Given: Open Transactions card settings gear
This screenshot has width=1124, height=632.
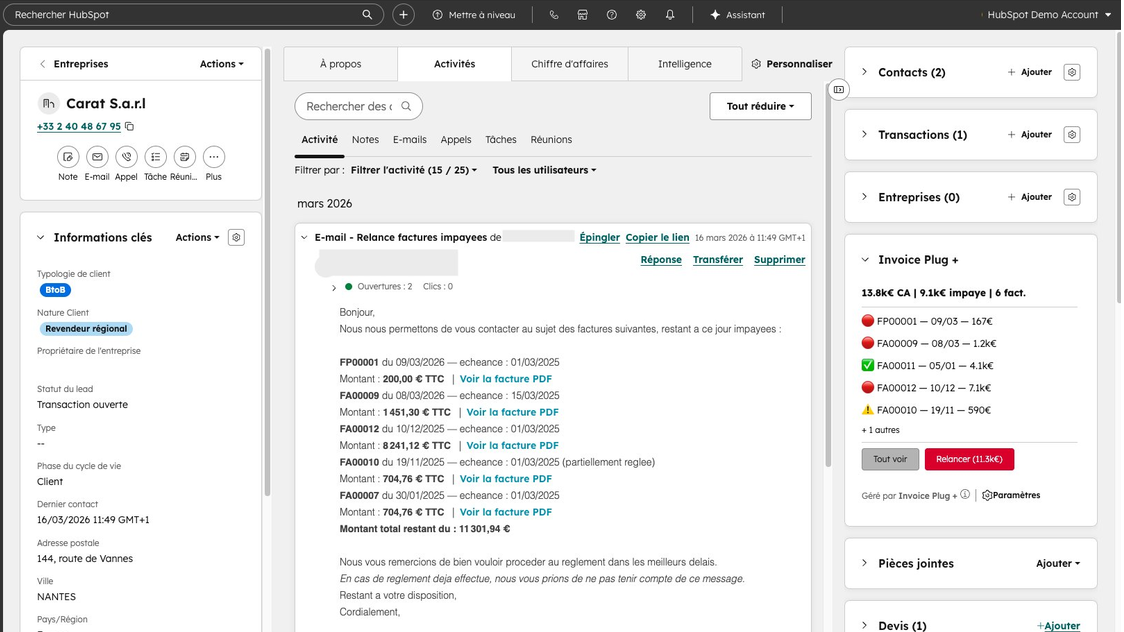Looking at the screenshot, I should pyautogui.click(x=1072, y=134).
